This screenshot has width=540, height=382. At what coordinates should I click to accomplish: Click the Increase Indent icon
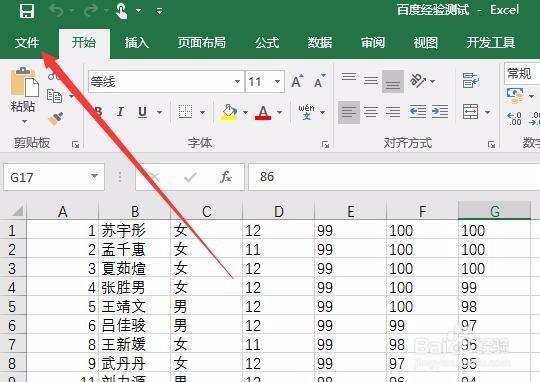[440, 112]
